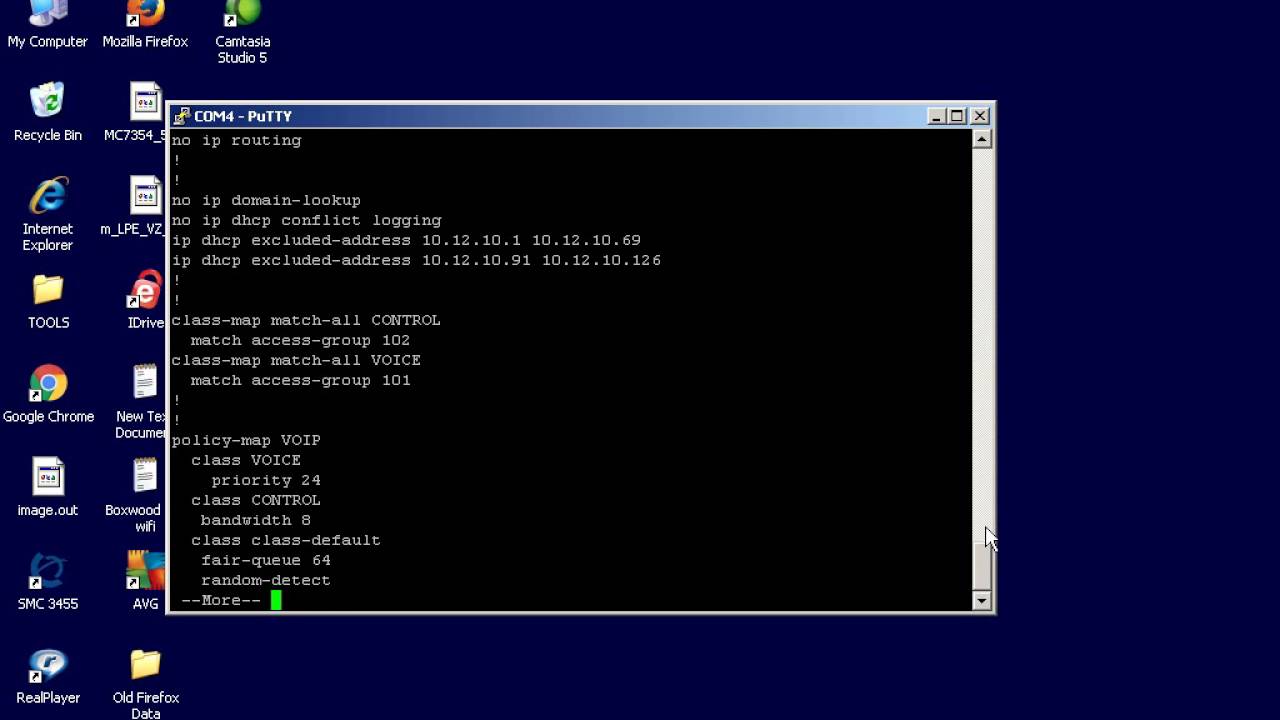Click the green terminal cursor block
Viewport: 1280px width, 720px height.
(276, 600)
